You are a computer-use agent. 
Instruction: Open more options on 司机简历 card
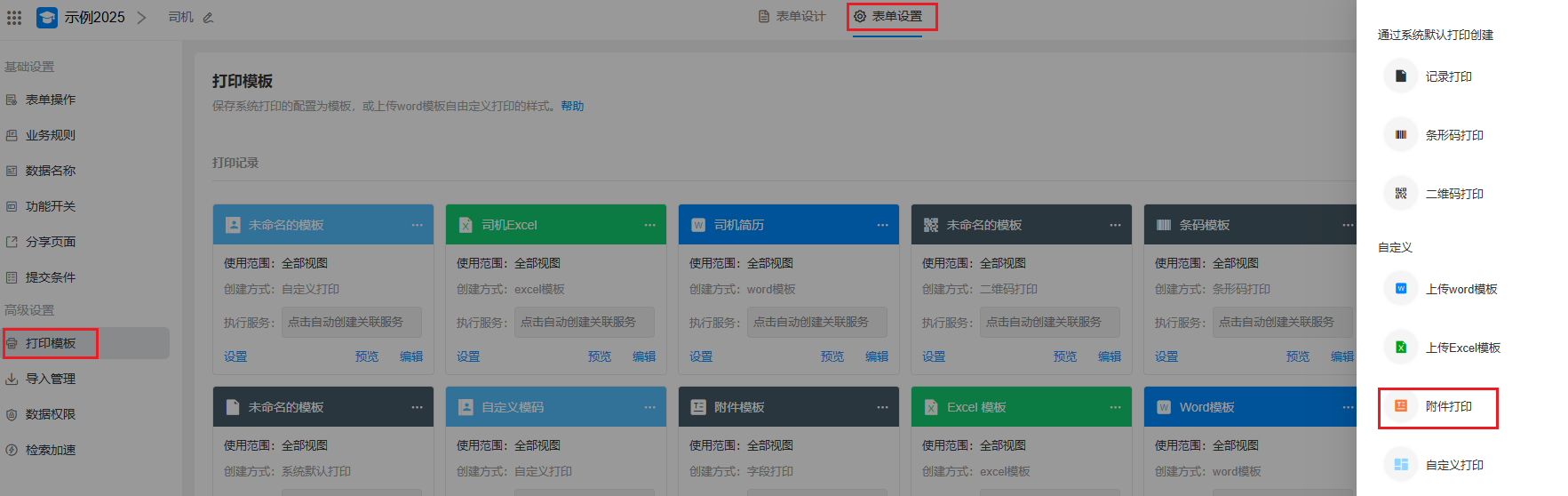click(882, 225)
